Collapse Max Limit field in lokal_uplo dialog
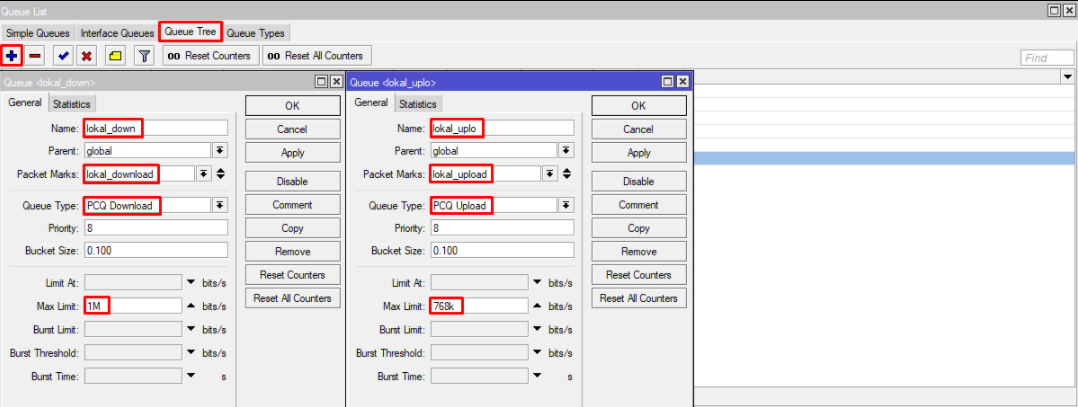 click(x=538, y=305)
